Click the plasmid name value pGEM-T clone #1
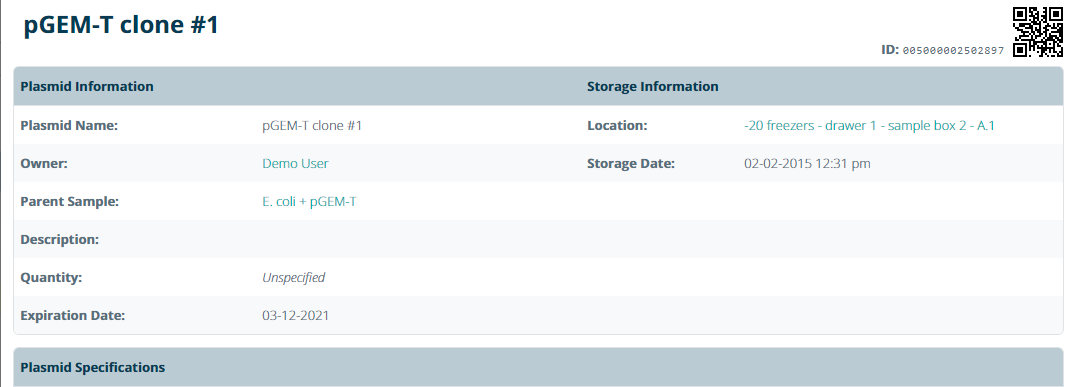 pyautogui.click(x=312, y=126)
